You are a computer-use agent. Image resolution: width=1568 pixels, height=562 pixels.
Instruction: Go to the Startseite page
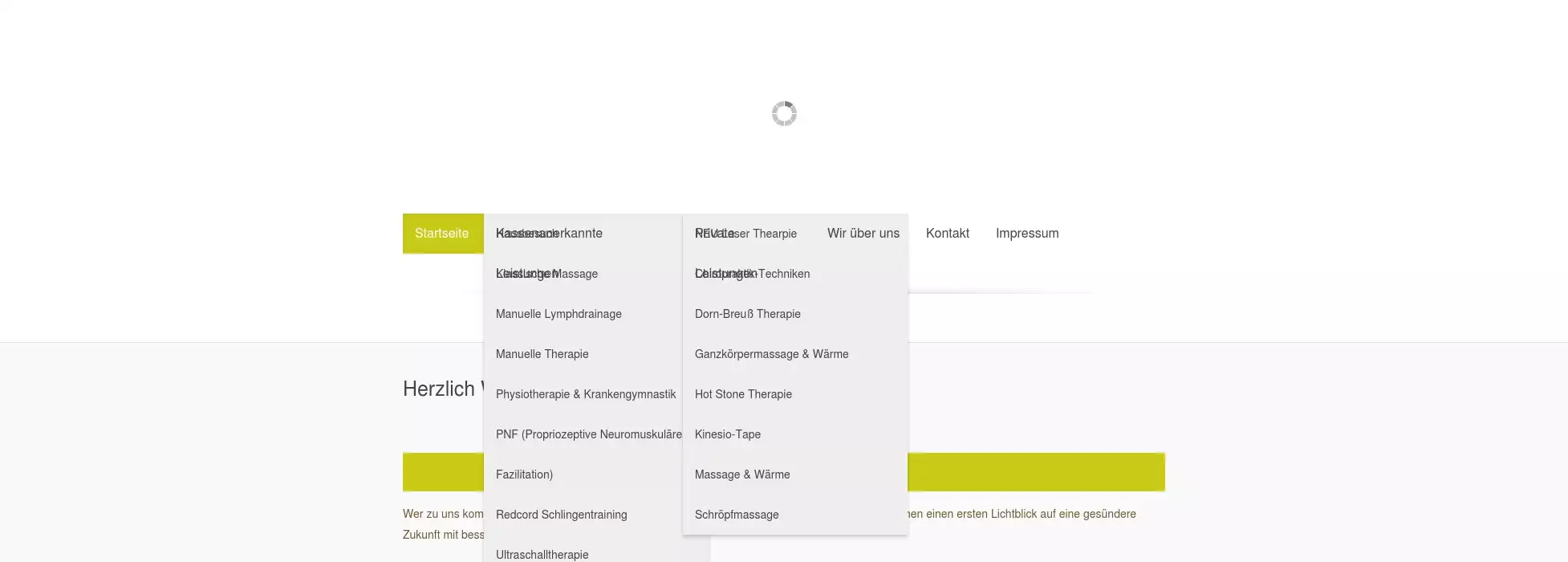(x=442, y=234)
